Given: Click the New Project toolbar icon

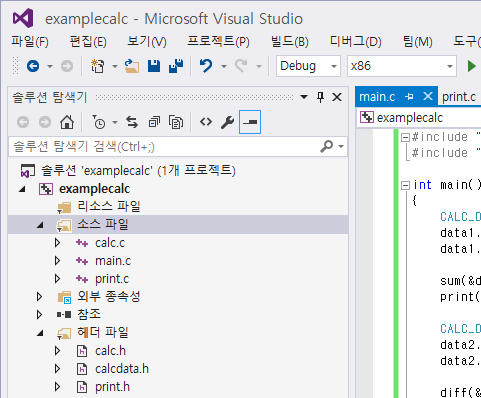Looking at the screenshot, I should click(x=98, y=66).
